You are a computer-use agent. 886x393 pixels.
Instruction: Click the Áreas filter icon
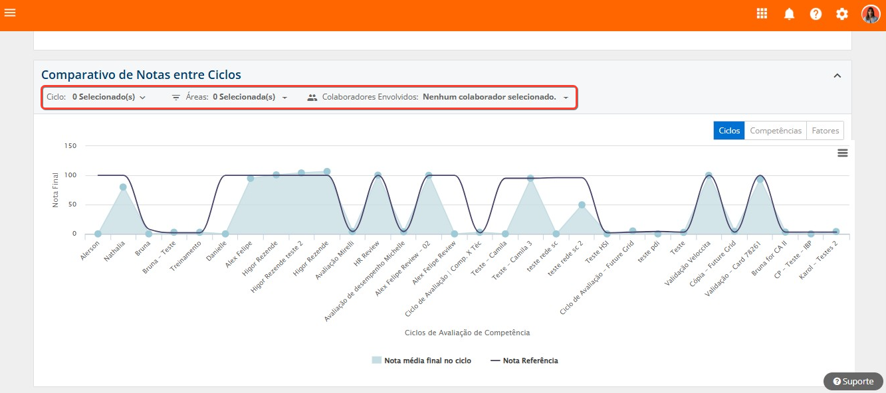pyautogui.click(x=176, y=97)
